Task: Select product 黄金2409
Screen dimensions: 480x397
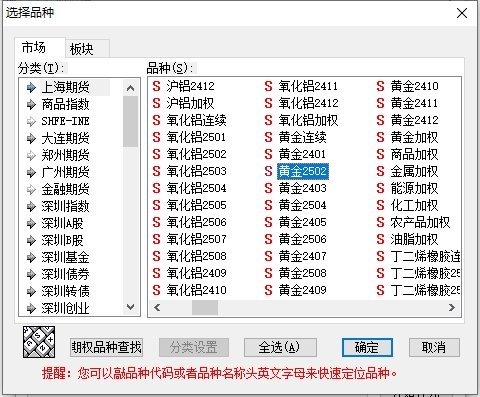Action: tap(302, 290)
